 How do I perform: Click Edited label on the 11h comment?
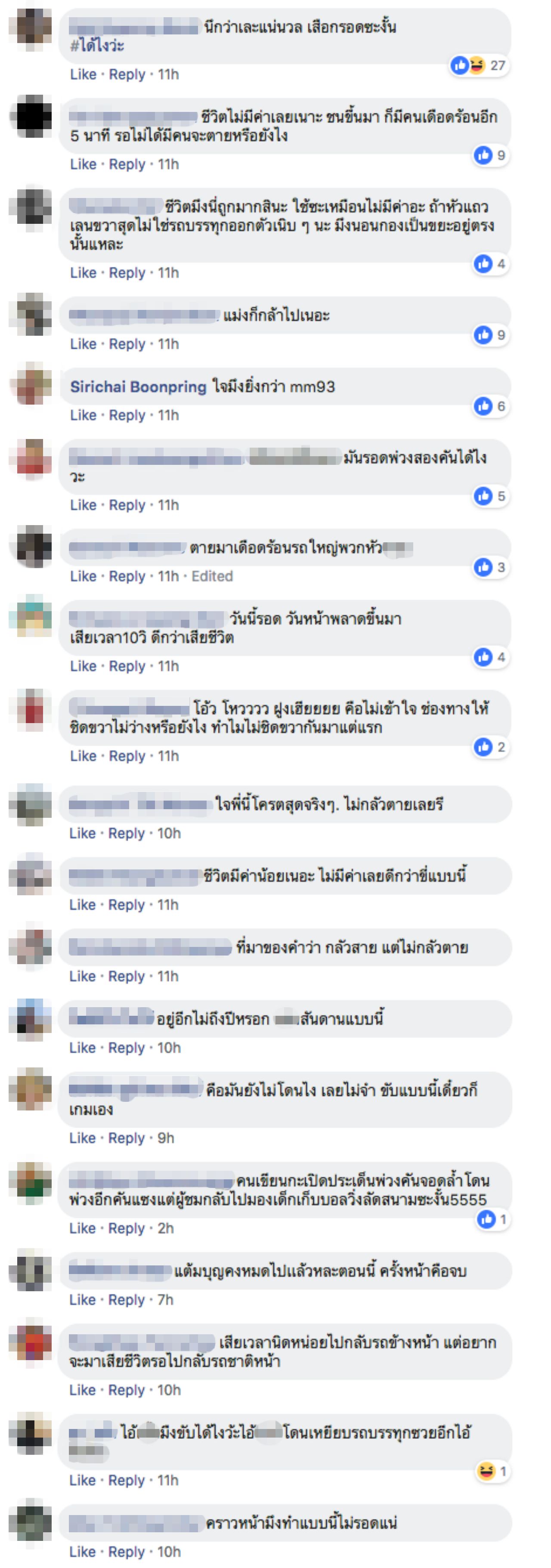(x=212, y=576)
